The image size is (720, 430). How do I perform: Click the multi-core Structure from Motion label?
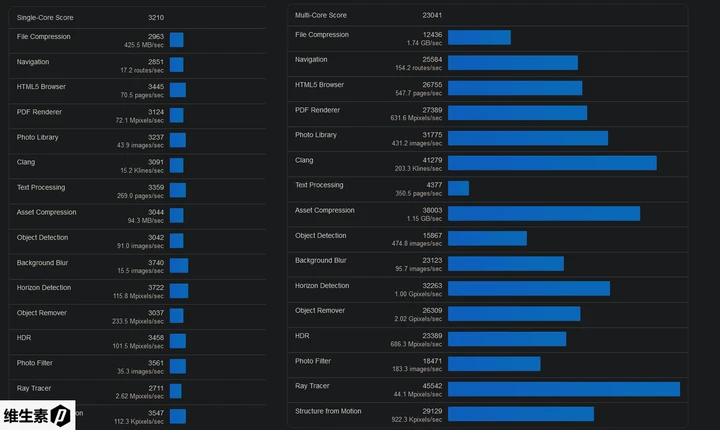[x=328, y=410]
